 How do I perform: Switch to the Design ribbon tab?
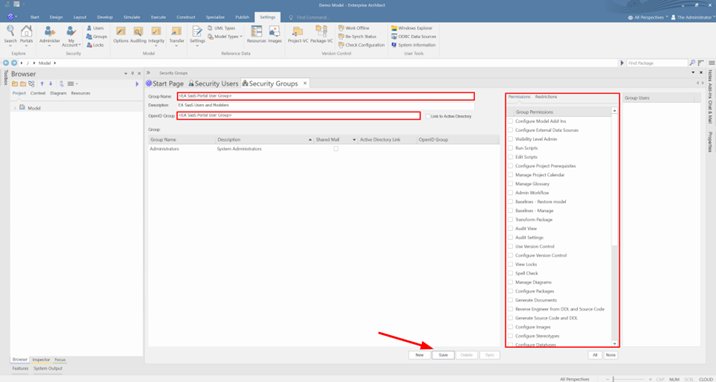pyautogui.click(x=56, y=17)
